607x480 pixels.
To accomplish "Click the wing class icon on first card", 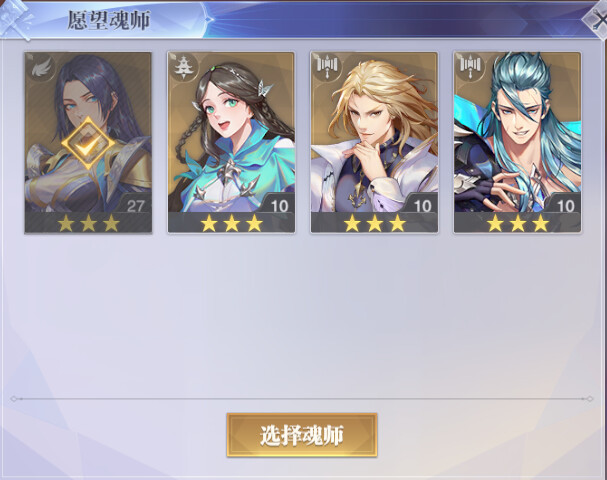I will [x=41, y=68].
